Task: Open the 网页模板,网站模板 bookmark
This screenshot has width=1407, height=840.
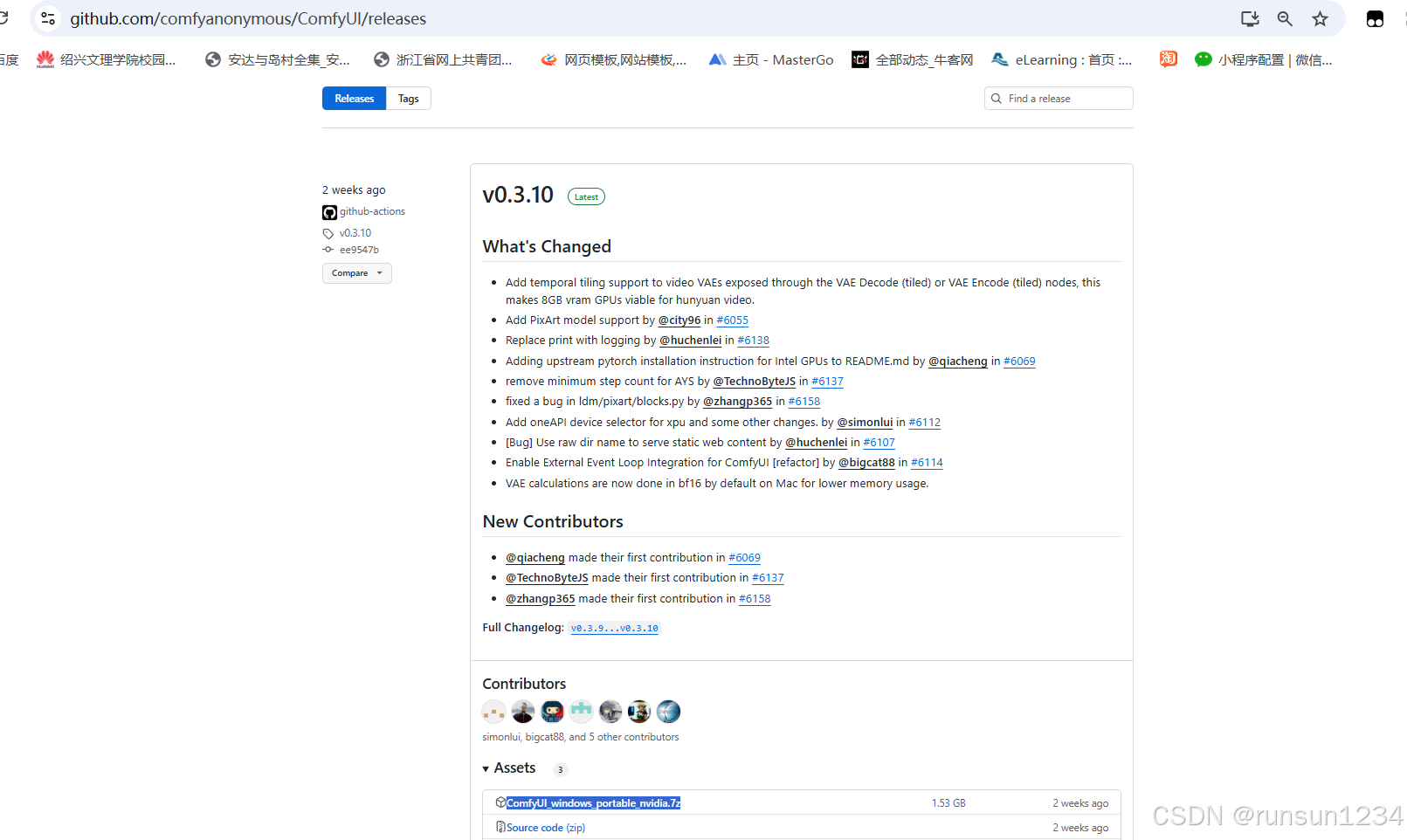Action: 614,59
